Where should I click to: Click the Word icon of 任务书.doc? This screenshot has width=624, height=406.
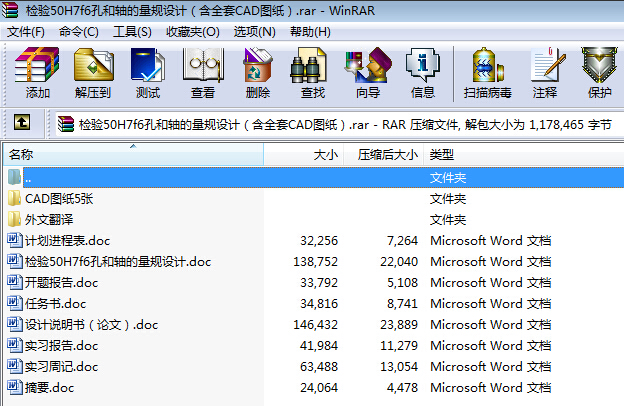(x=15, y=304)
